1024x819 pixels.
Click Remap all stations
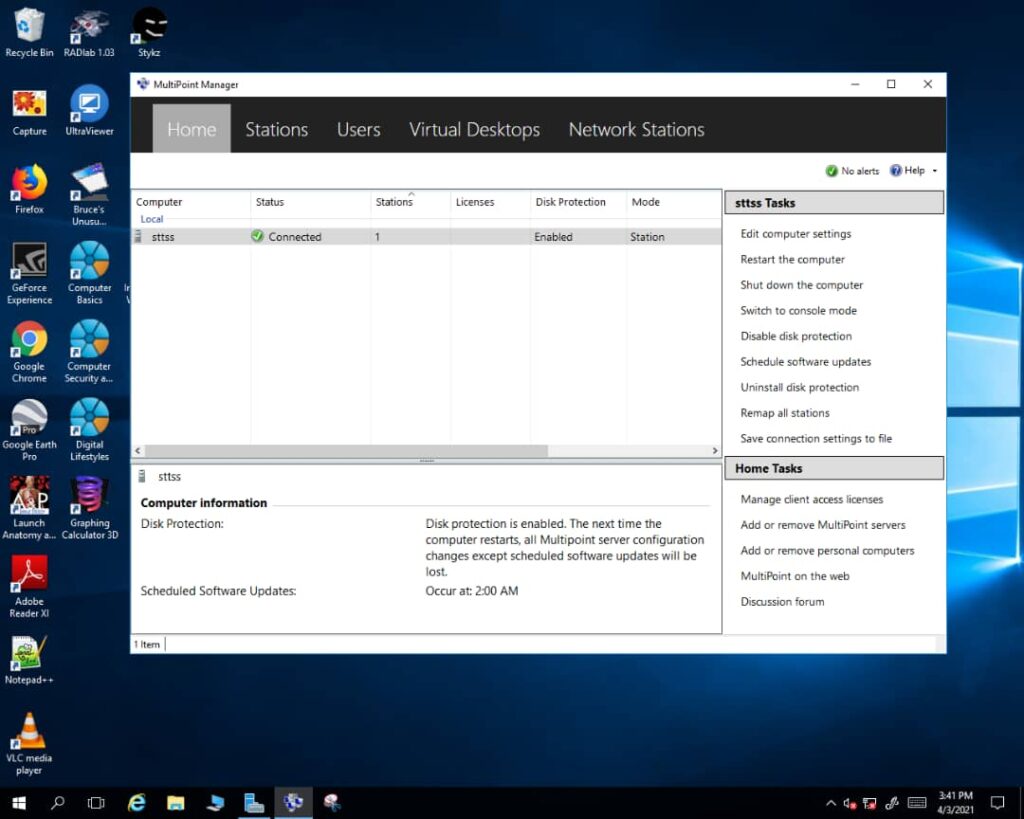pos(784,413)
